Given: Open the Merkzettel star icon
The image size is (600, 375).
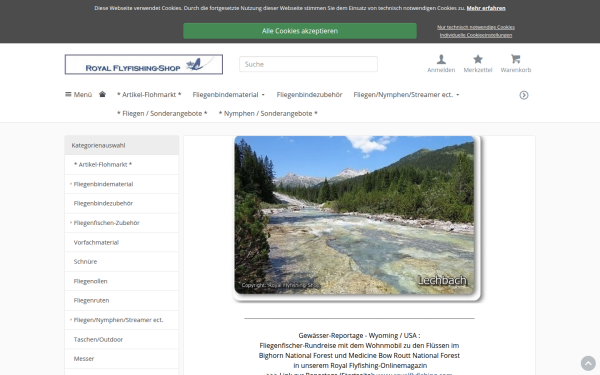Looking at the screenshot, I should click(x=478, y=64).
